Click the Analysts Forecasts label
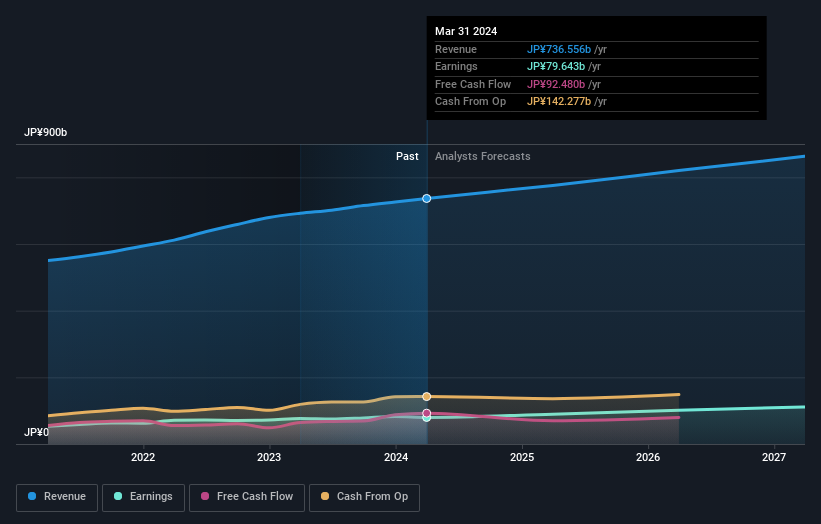The width and height of the screenshot is (821, 524). [482, 156]
